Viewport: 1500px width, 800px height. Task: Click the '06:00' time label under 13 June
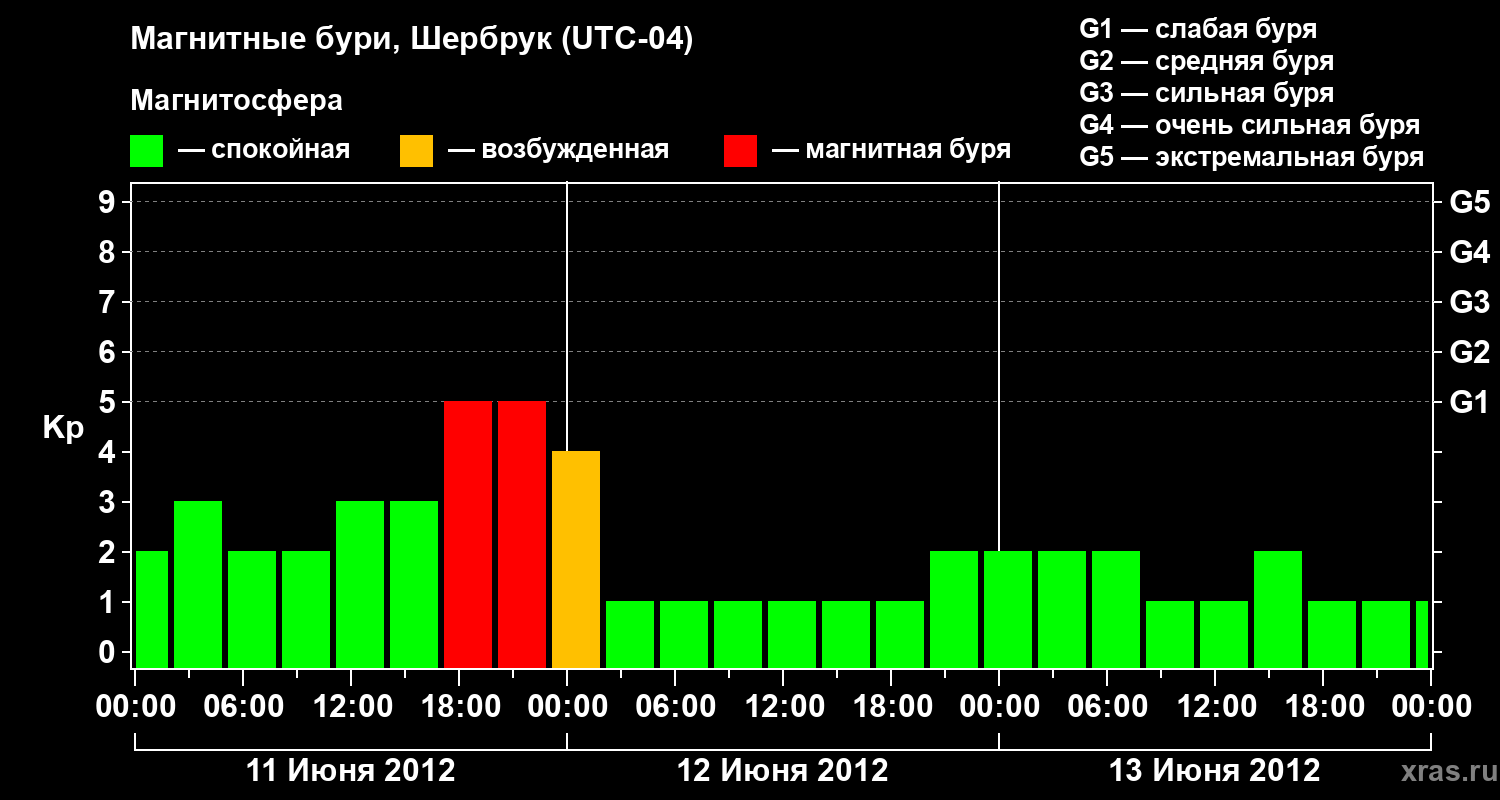1107,707
